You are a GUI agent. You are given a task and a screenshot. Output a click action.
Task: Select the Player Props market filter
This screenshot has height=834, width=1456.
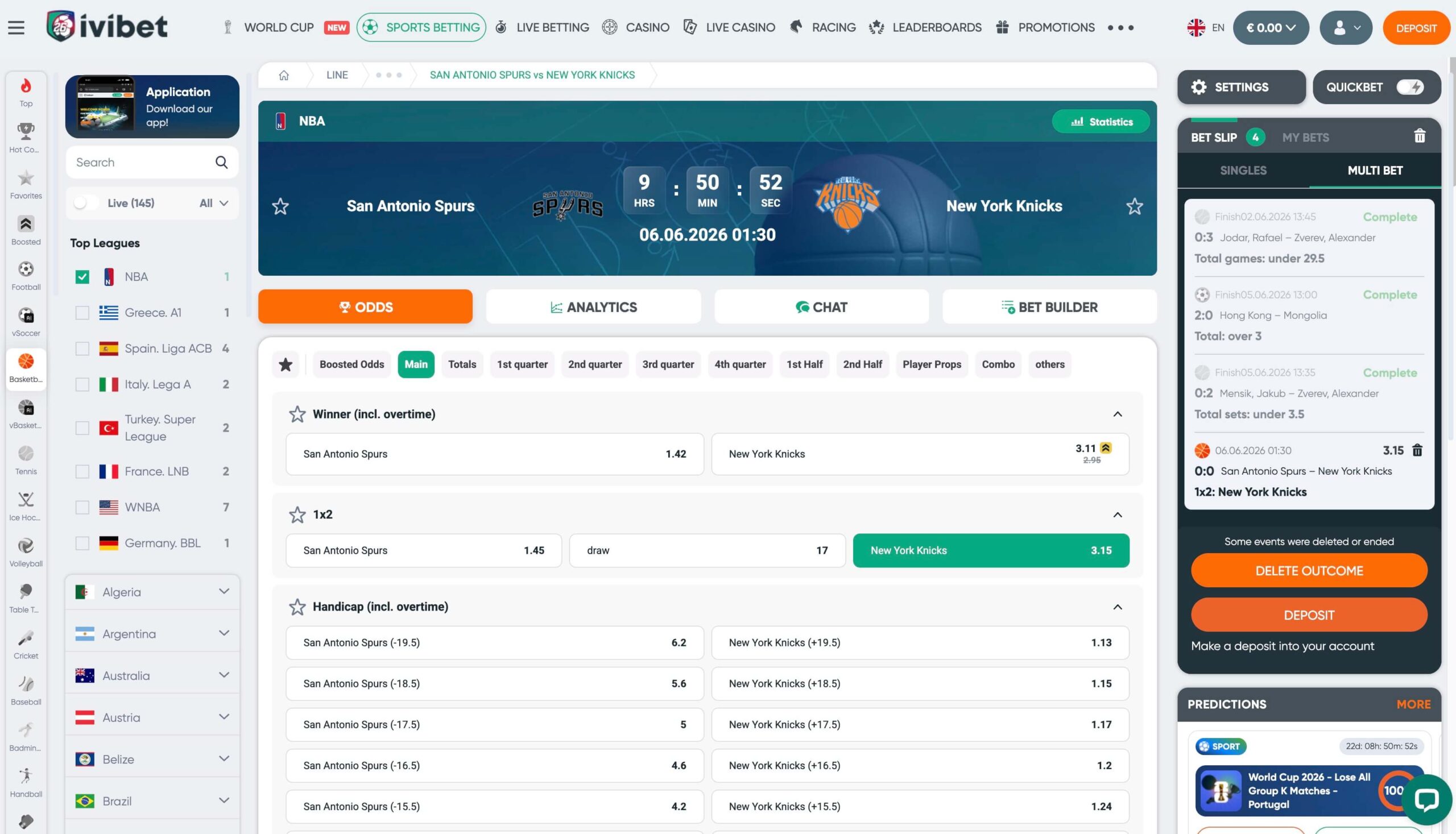[932, 364]
